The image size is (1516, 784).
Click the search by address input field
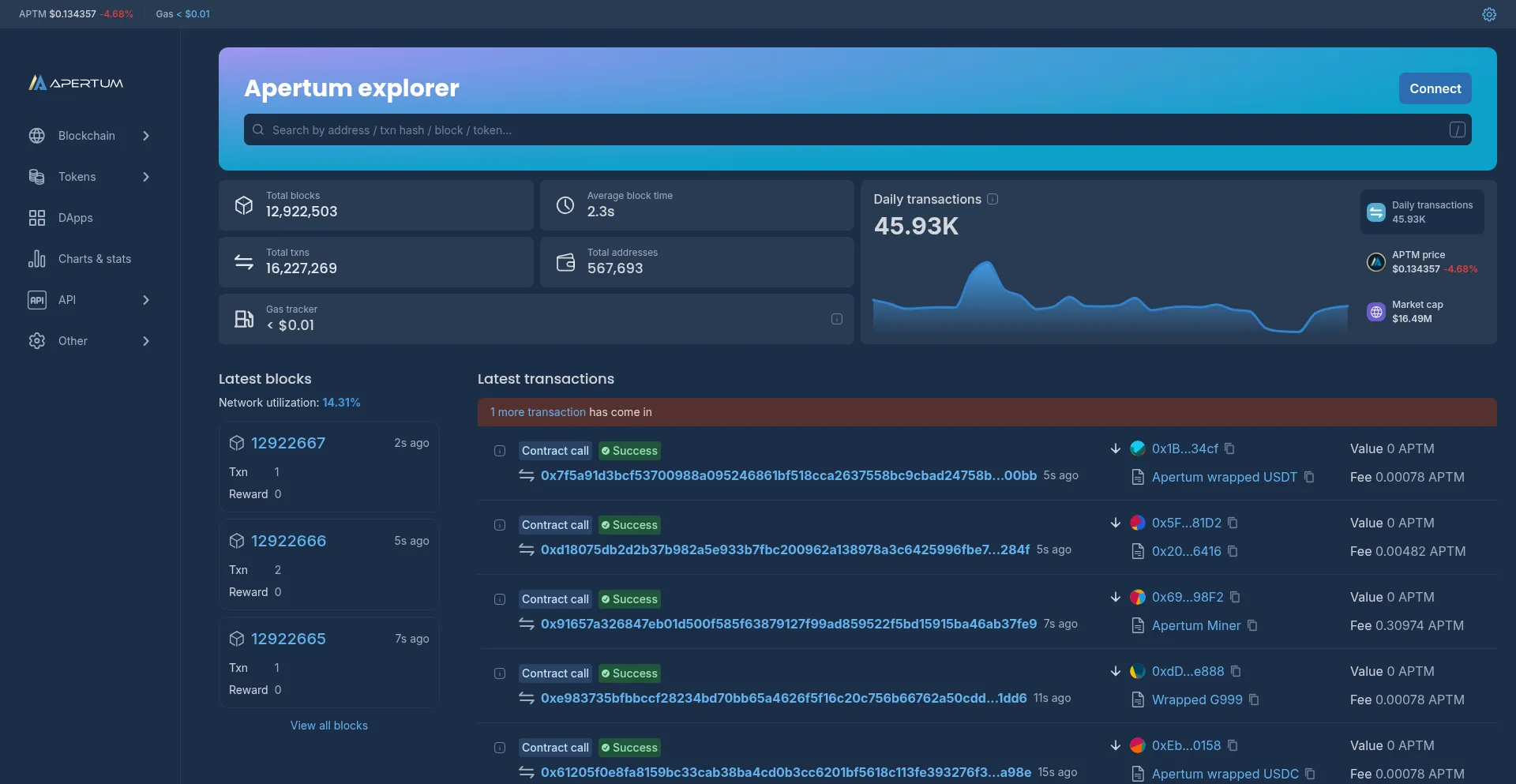click(x=857, y=129)
